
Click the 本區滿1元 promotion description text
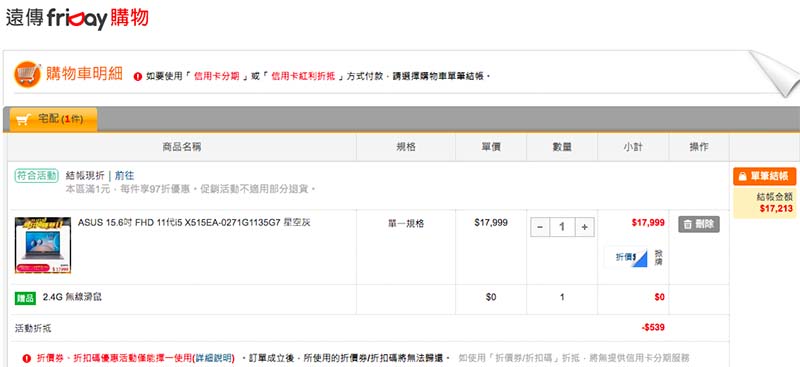(x=191, y=189)
